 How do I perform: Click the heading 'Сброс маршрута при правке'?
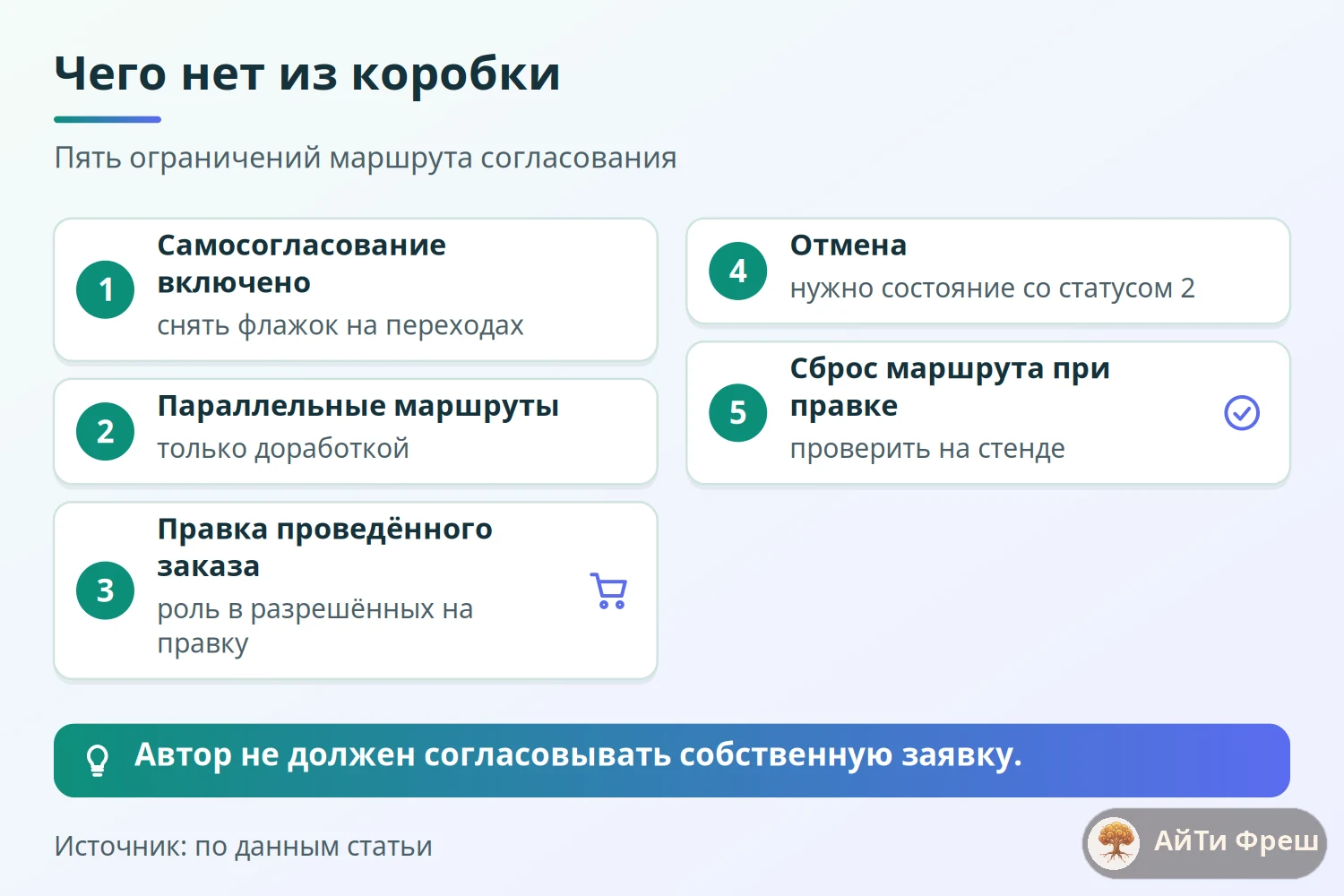[950, 387]
